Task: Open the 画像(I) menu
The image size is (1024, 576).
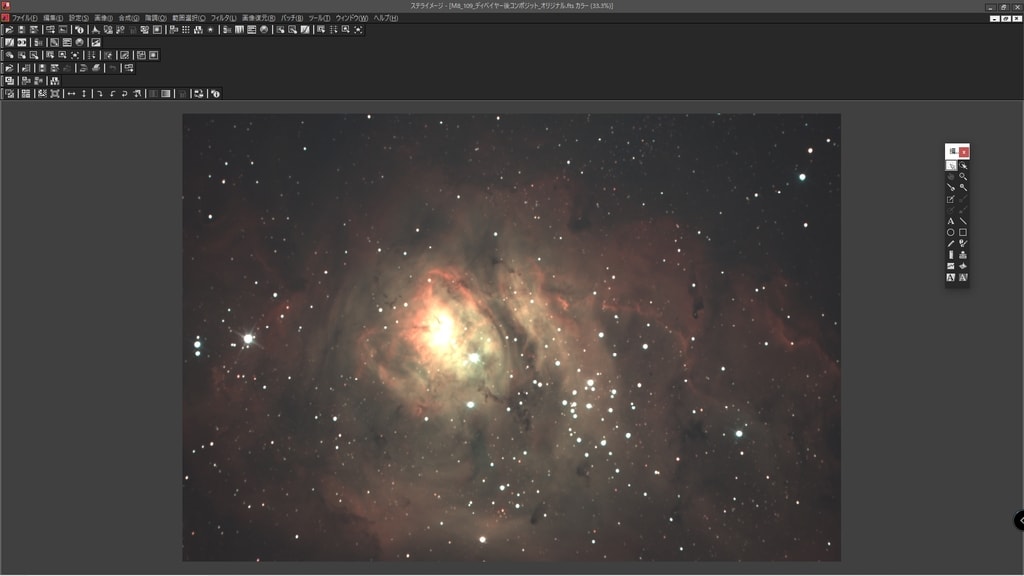Action: pos(103,18)
